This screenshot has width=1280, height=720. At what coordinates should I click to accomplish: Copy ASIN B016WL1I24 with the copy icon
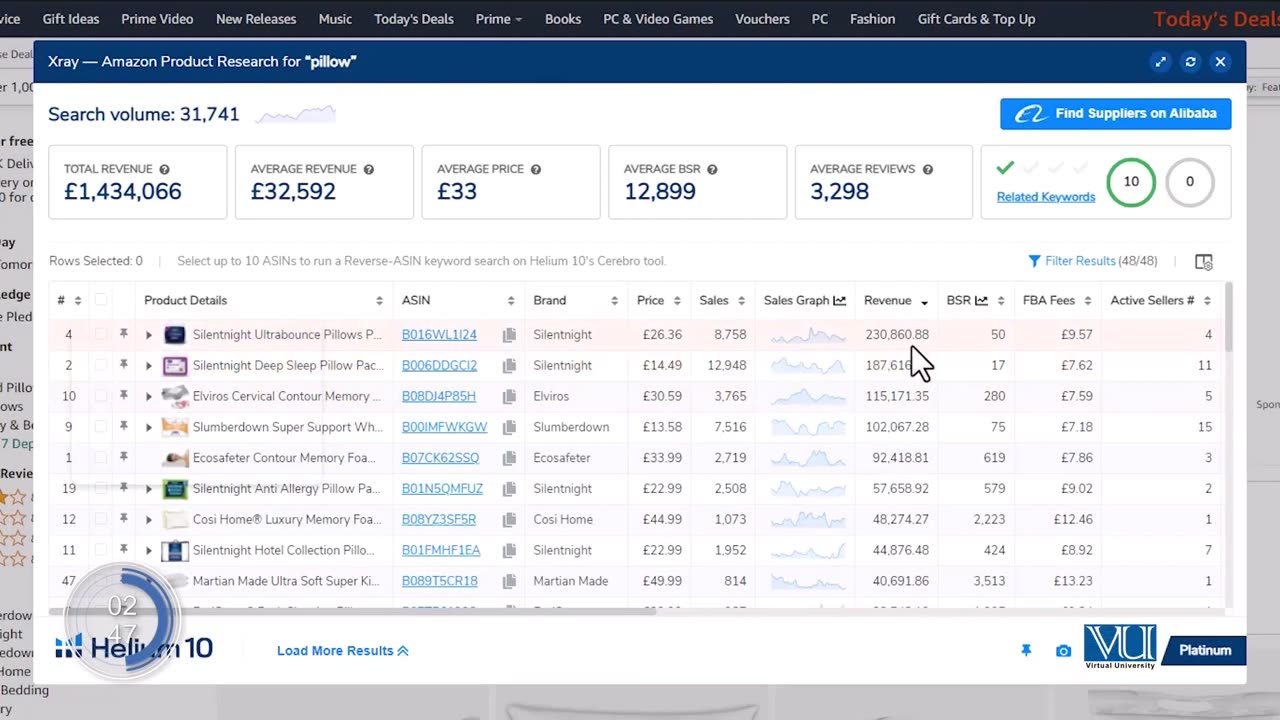pos(509,335)
